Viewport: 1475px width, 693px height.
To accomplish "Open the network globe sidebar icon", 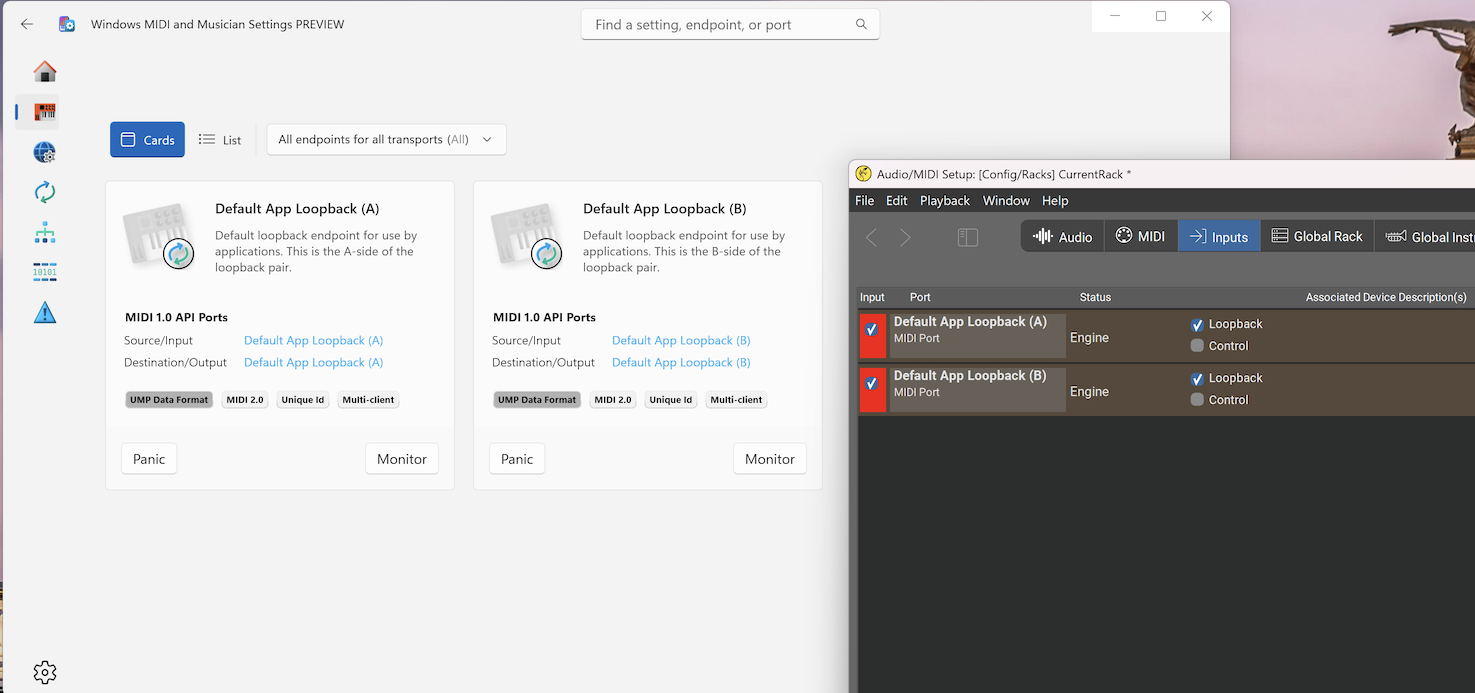I will [45, 152].
